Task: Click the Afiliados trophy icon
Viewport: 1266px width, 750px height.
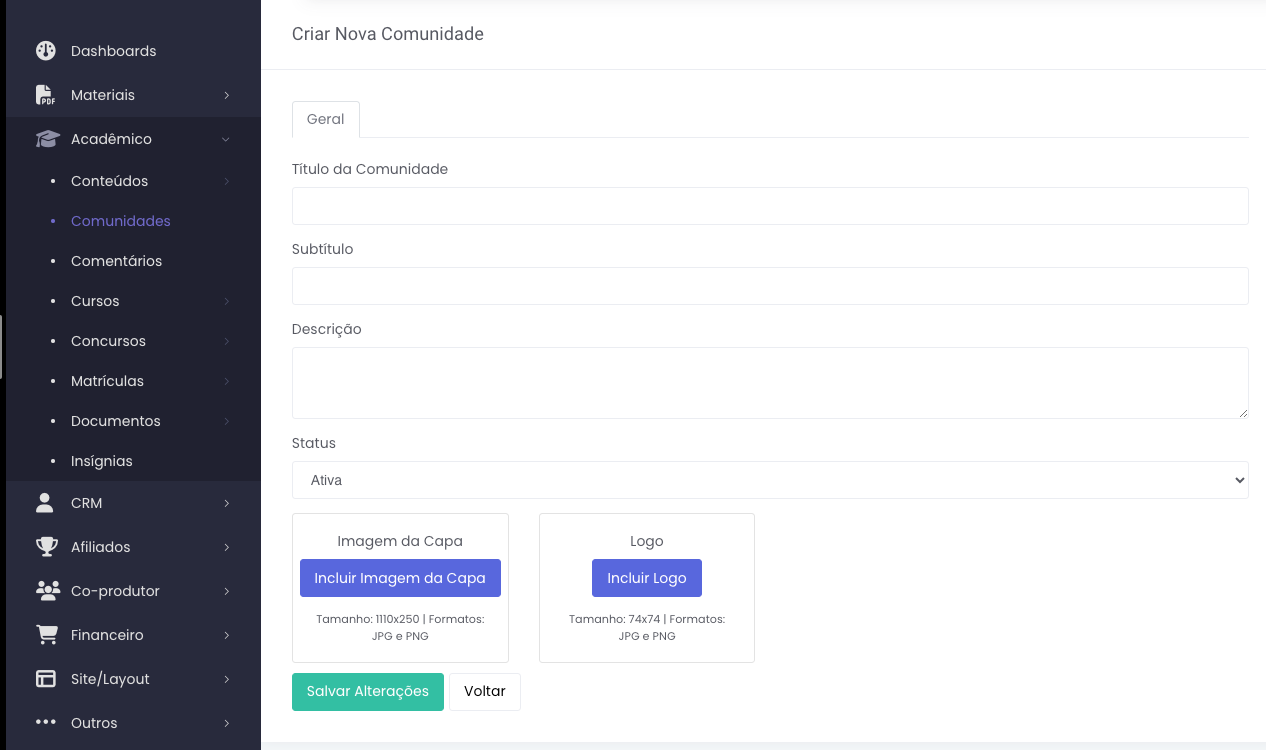Action: (46, 547)
